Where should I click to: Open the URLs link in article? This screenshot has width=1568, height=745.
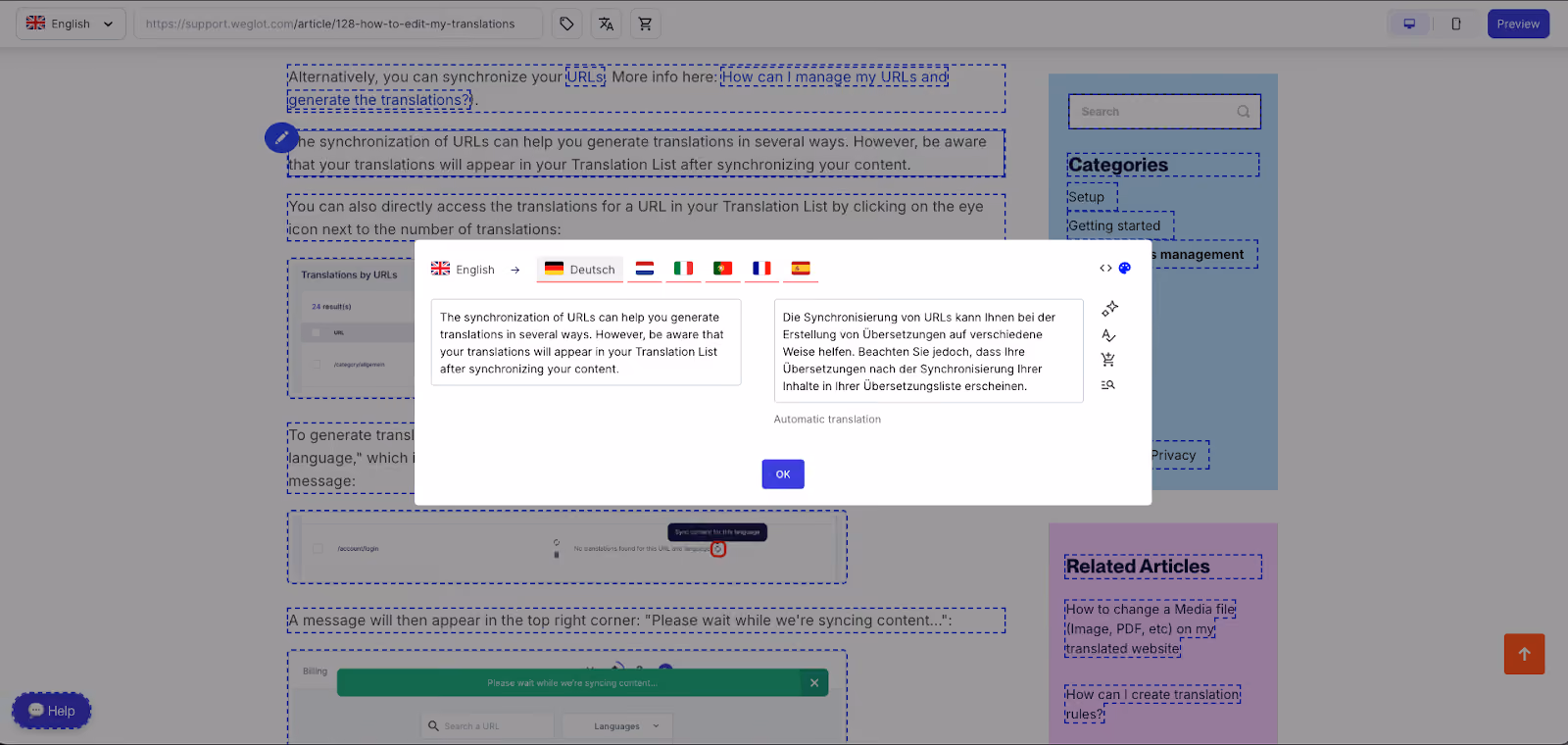(585, 76)
